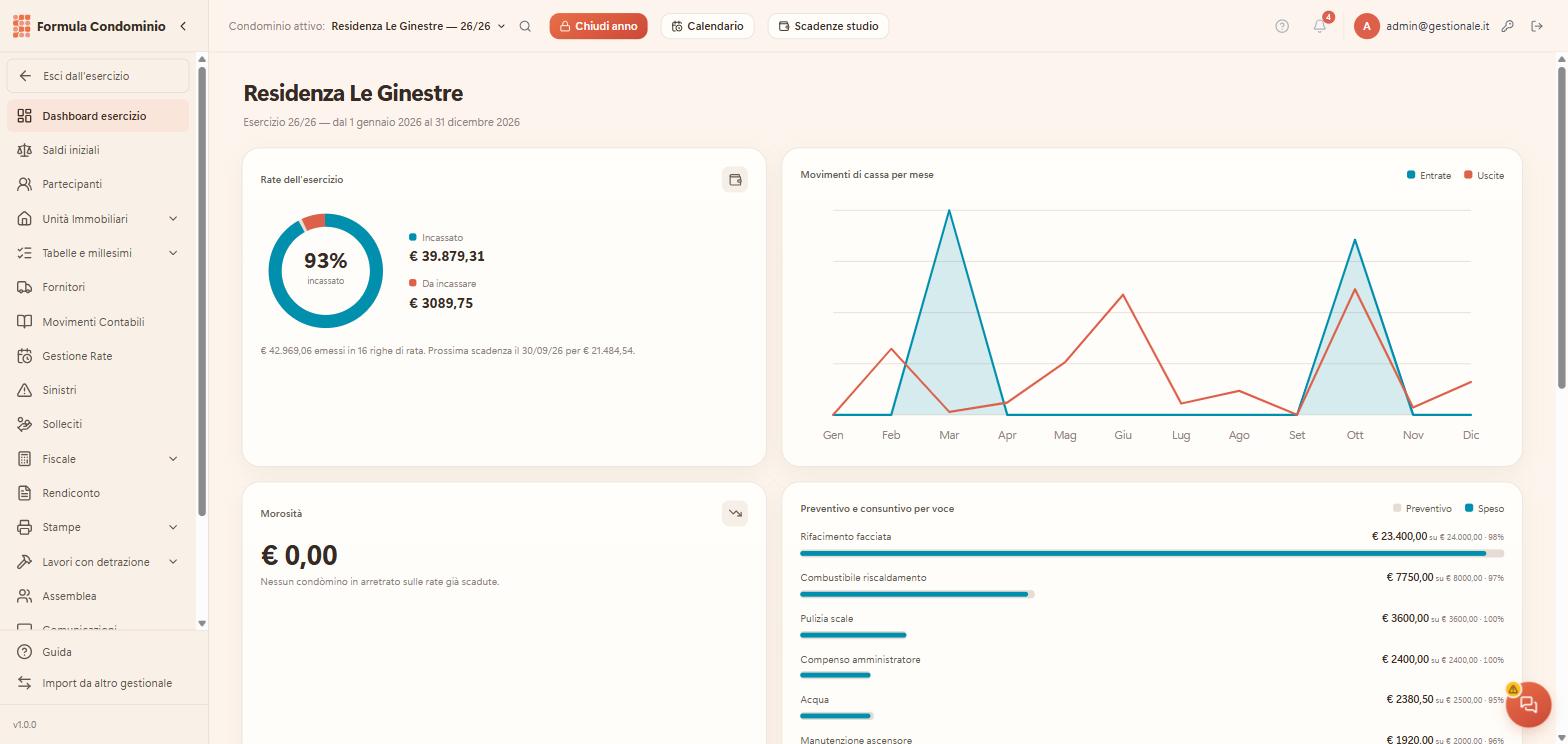This screenshot has width=1568, height=744.
Task: Open the trend icon in Morosità card
Action: tap(735, 513)
